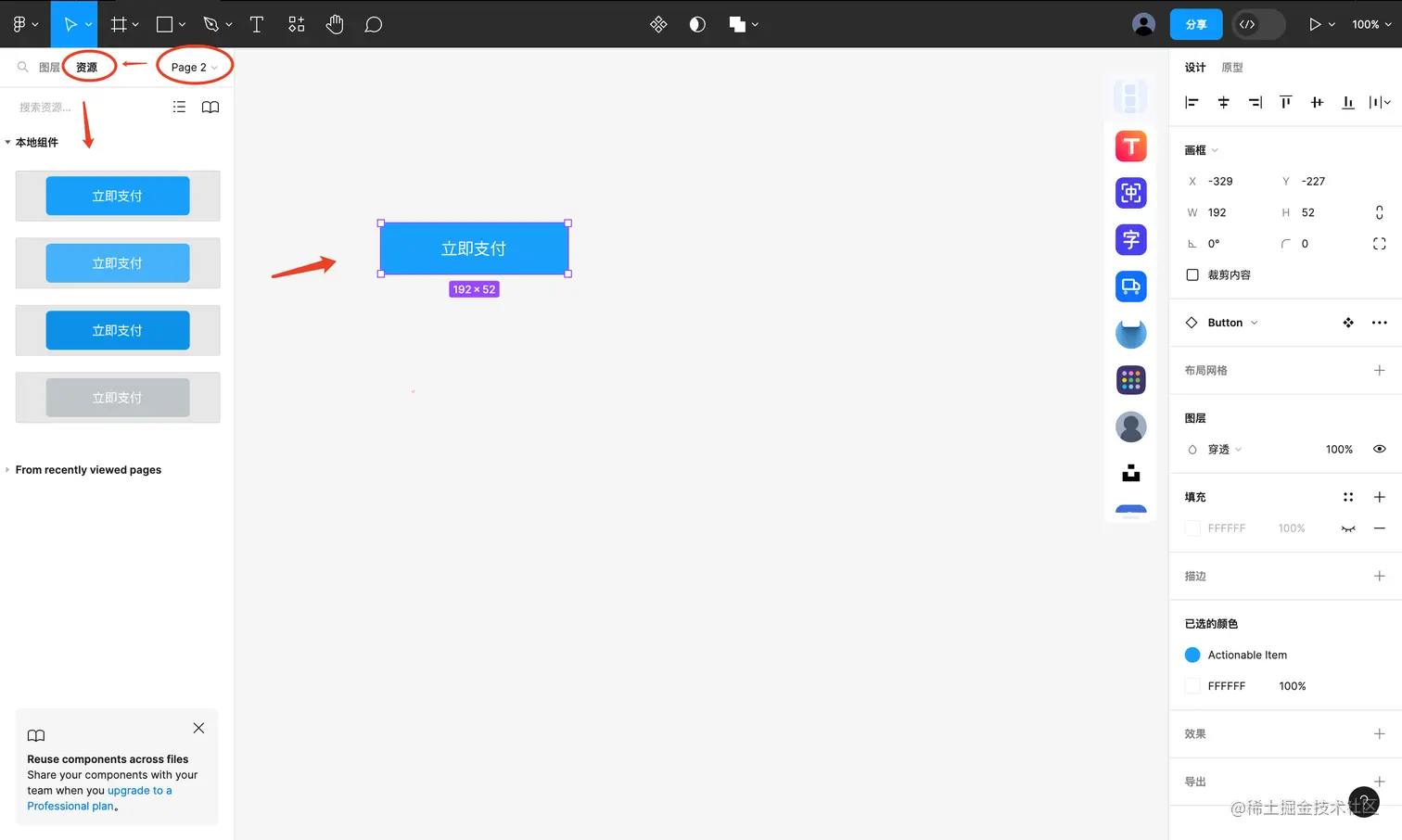Toggle the dev mode code switch
1402x840 pixels.
pos(1258,25)
